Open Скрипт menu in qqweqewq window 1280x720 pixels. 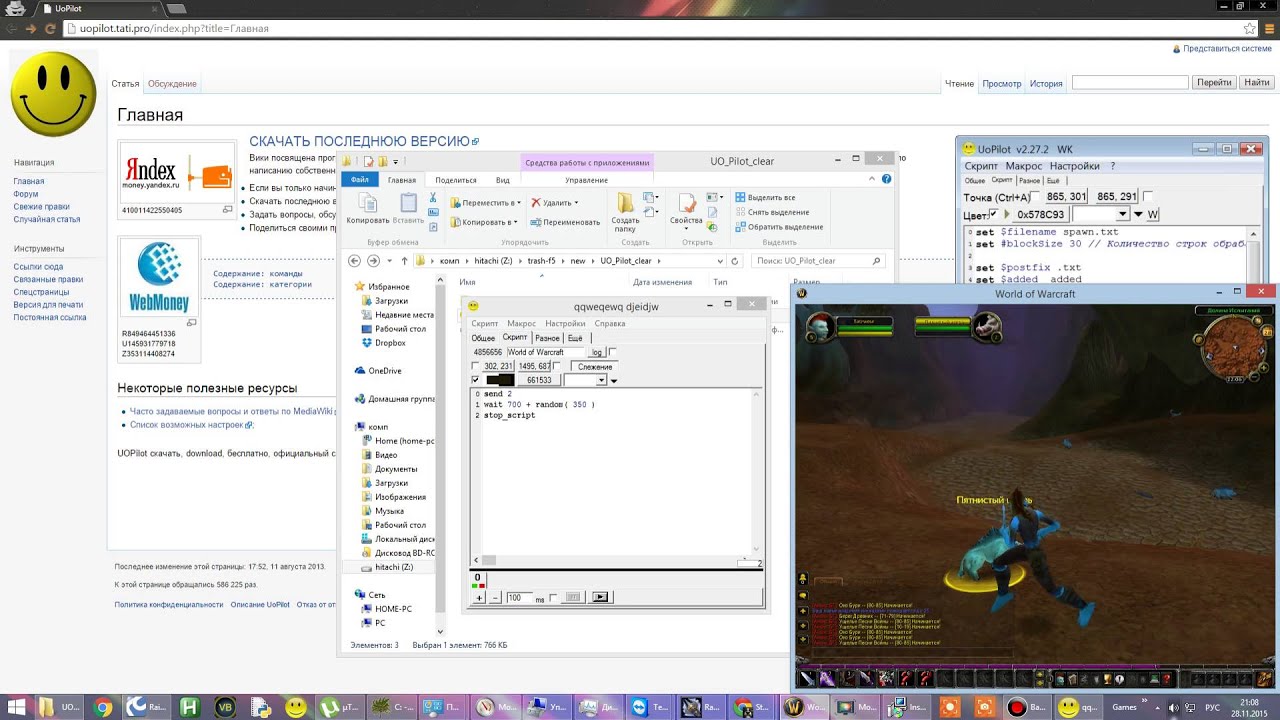[485, 324]
